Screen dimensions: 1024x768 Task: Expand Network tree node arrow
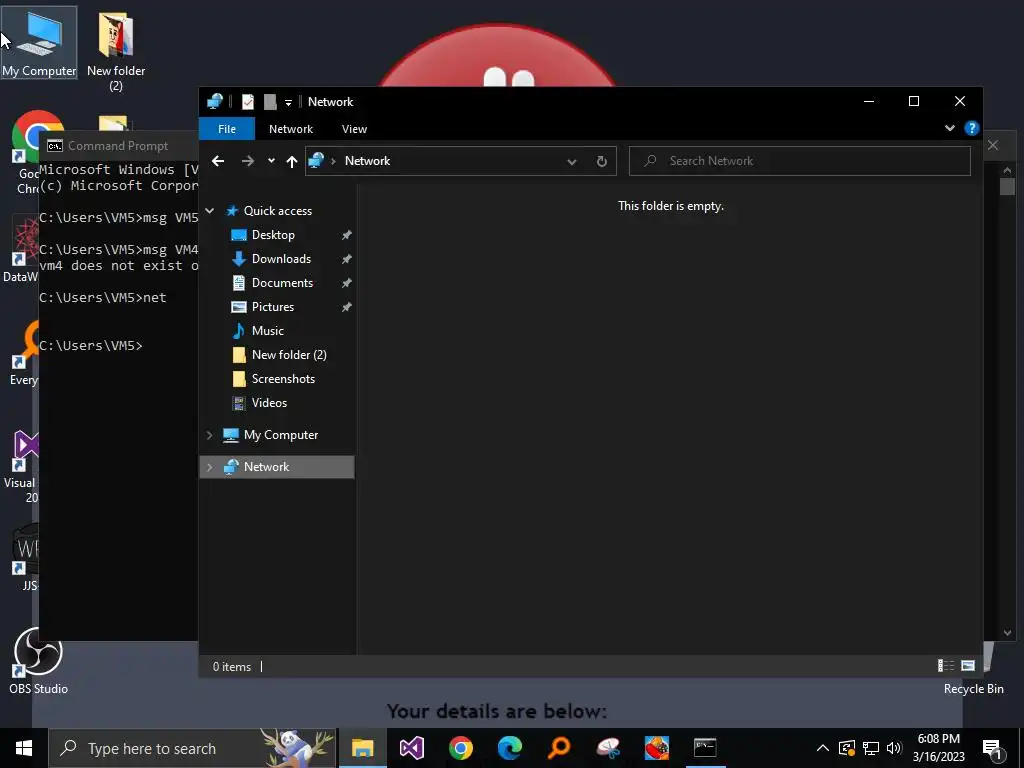tap(210, 467)
